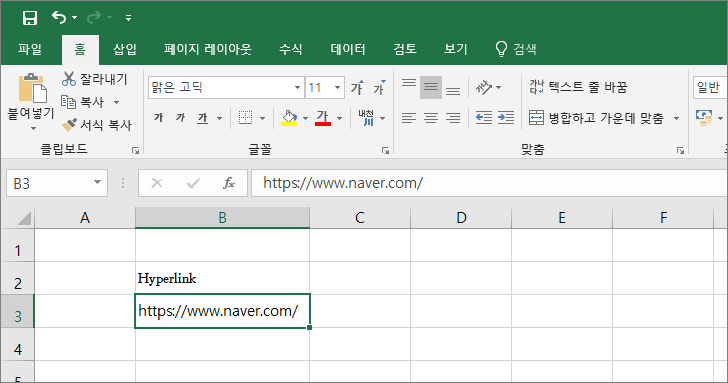Open the 검토 tab
Viewport: 728px width, 383px height.
[x=405, y=49]
